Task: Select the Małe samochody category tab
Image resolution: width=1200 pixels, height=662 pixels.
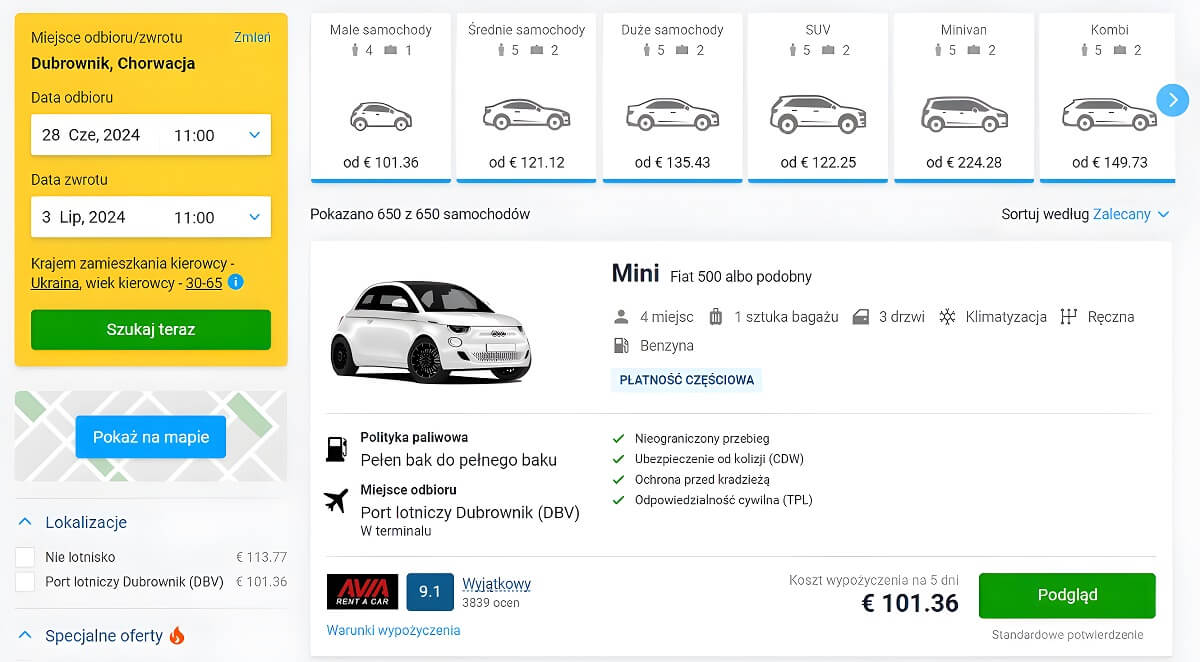Action: [381, 98]
